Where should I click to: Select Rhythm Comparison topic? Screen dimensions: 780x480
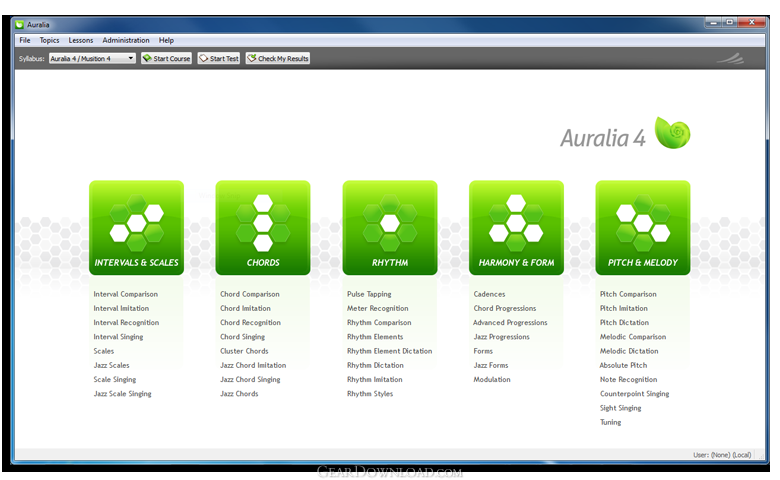[379, 323]
